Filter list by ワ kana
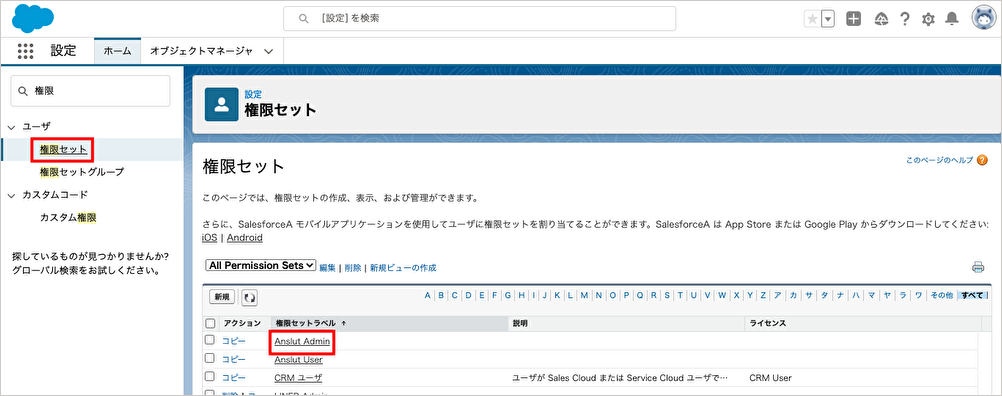This screenshot has width=1002, height=396. 918,295
